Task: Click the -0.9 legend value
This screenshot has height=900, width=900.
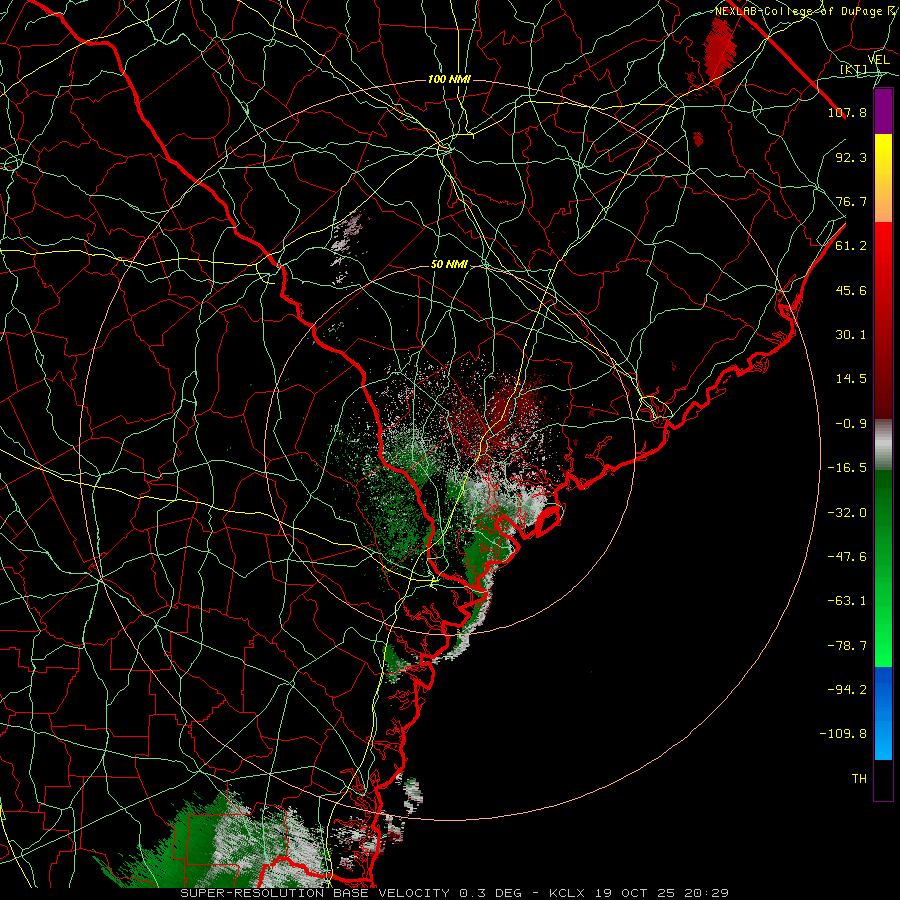Action: [x=851, y=424]
